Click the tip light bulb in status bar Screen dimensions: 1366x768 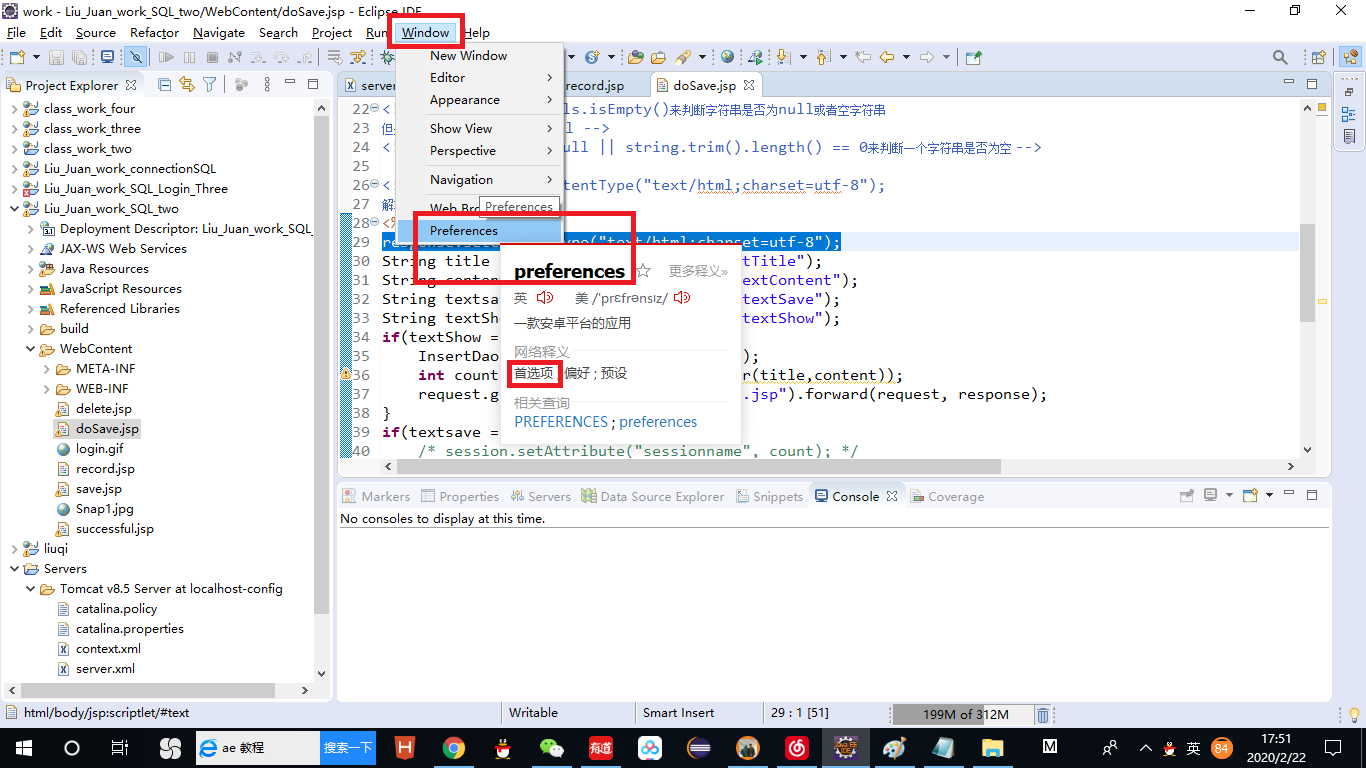(1354, 714)
